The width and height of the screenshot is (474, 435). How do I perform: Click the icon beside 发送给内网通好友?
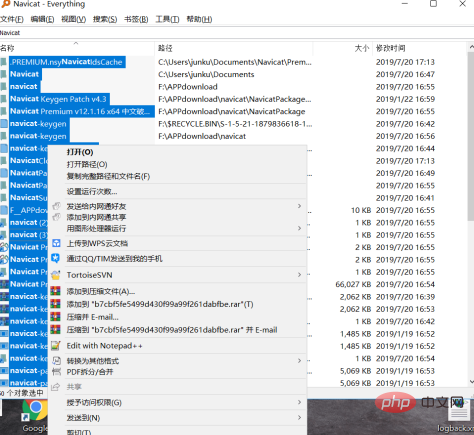click(56, 206)
